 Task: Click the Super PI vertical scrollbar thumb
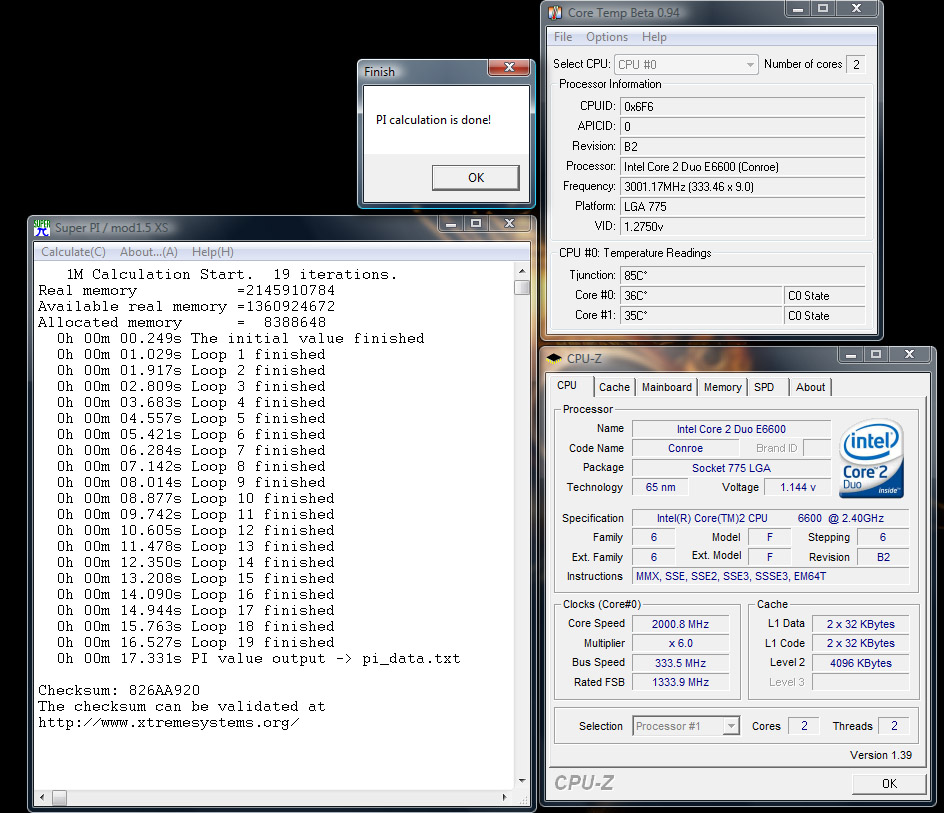pos(522,287)
